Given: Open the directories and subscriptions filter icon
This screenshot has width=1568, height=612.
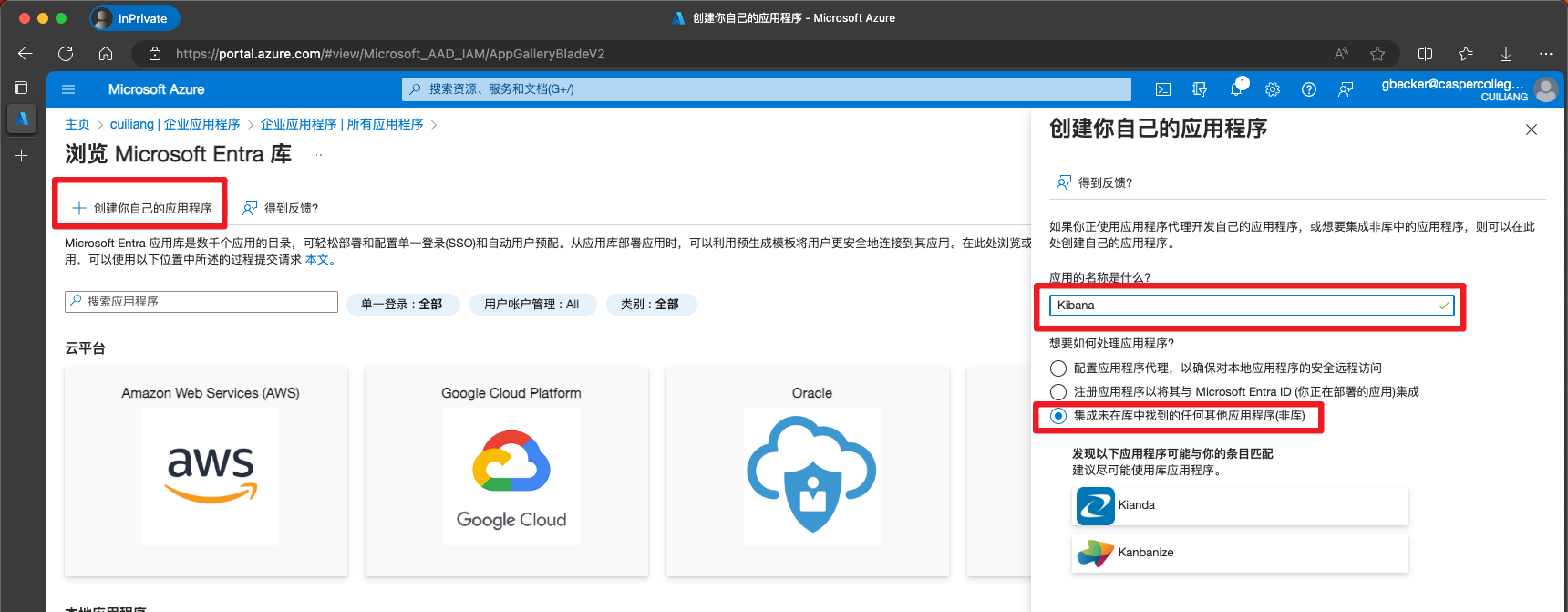Looking at the screenshot, I should [1200, 89].
